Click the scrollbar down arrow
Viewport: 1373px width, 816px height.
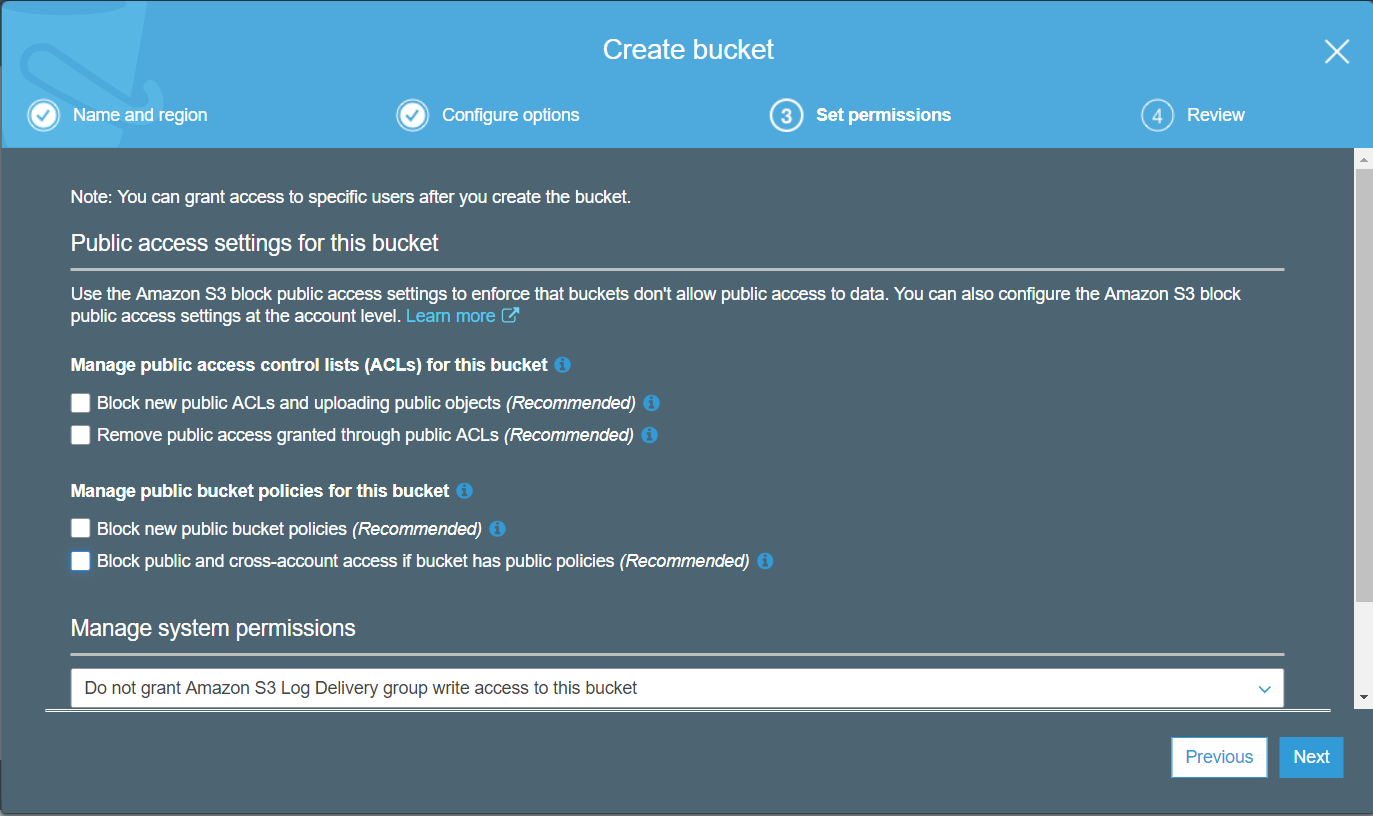pyautogui.click(x=1364, y=697)
